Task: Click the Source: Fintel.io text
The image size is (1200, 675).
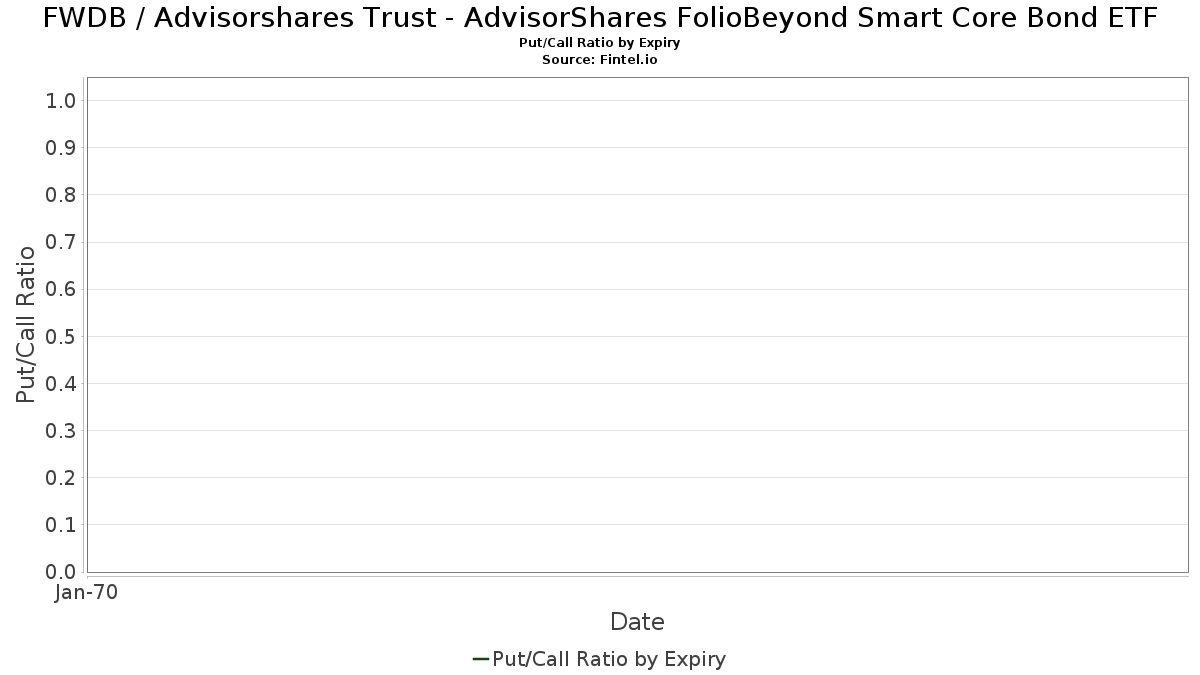Action: pos(600,60)
